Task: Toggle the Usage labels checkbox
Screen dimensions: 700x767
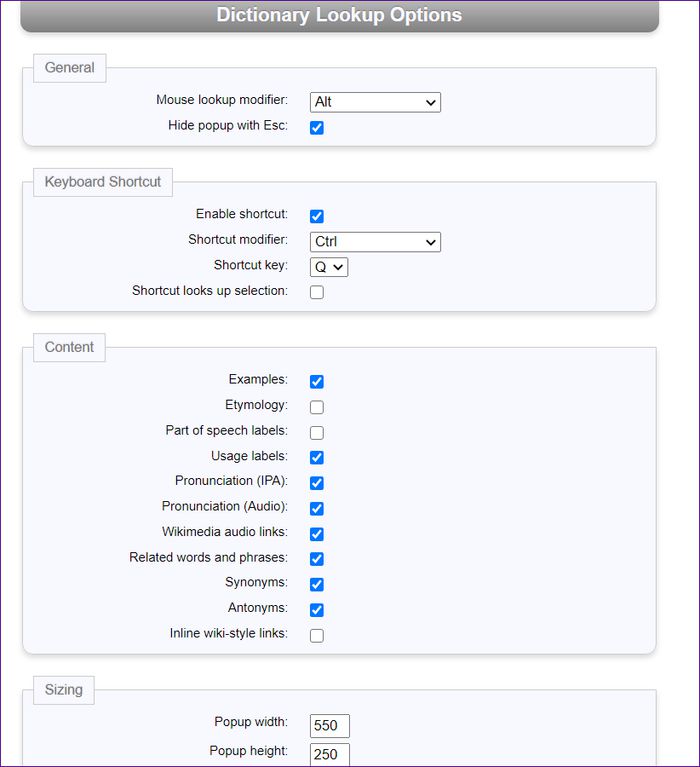Action: pos(317,457)
